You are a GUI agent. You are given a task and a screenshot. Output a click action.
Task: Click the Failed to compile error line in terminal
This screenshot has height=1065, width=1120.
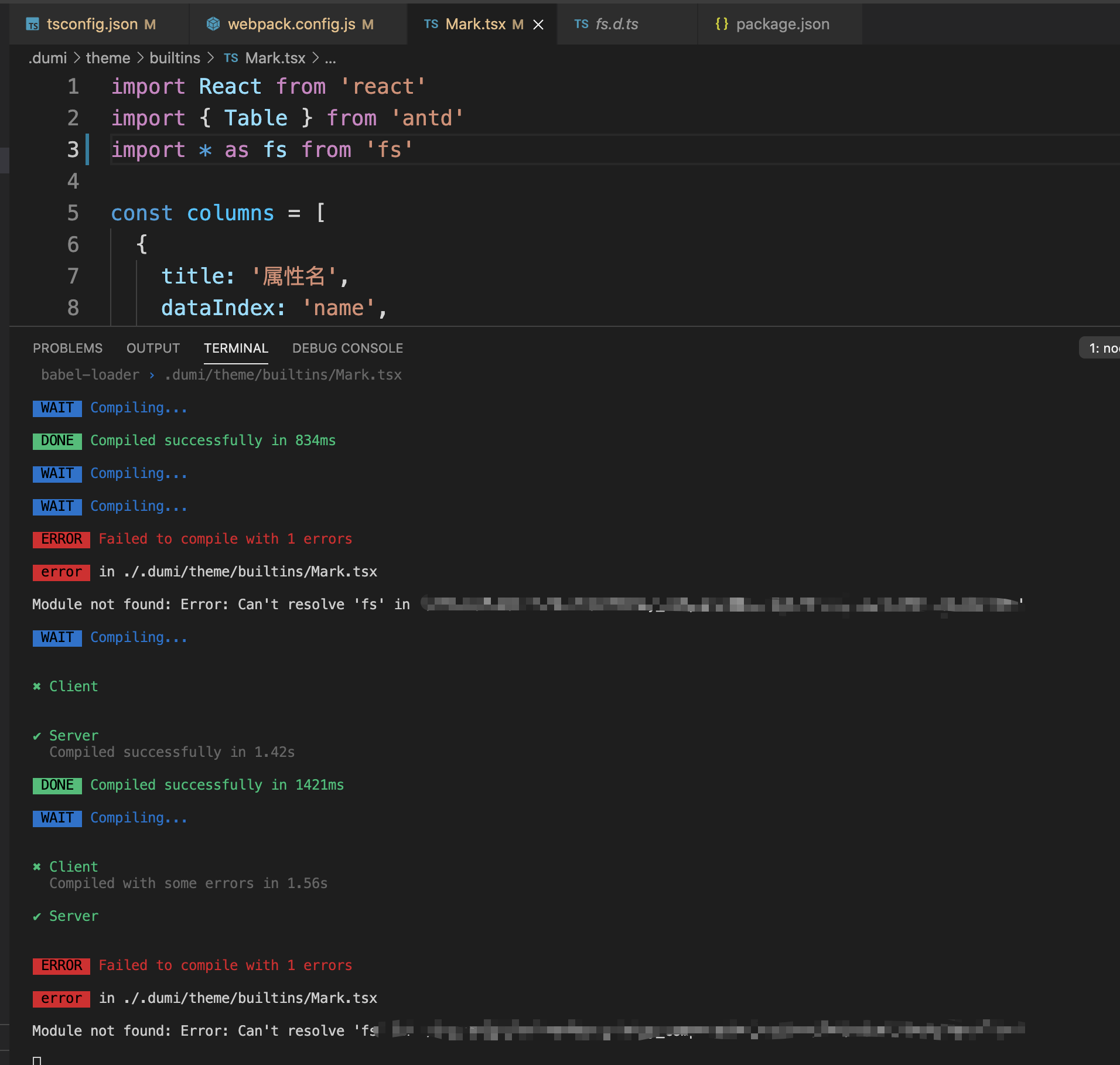click(x=224, y=538)
